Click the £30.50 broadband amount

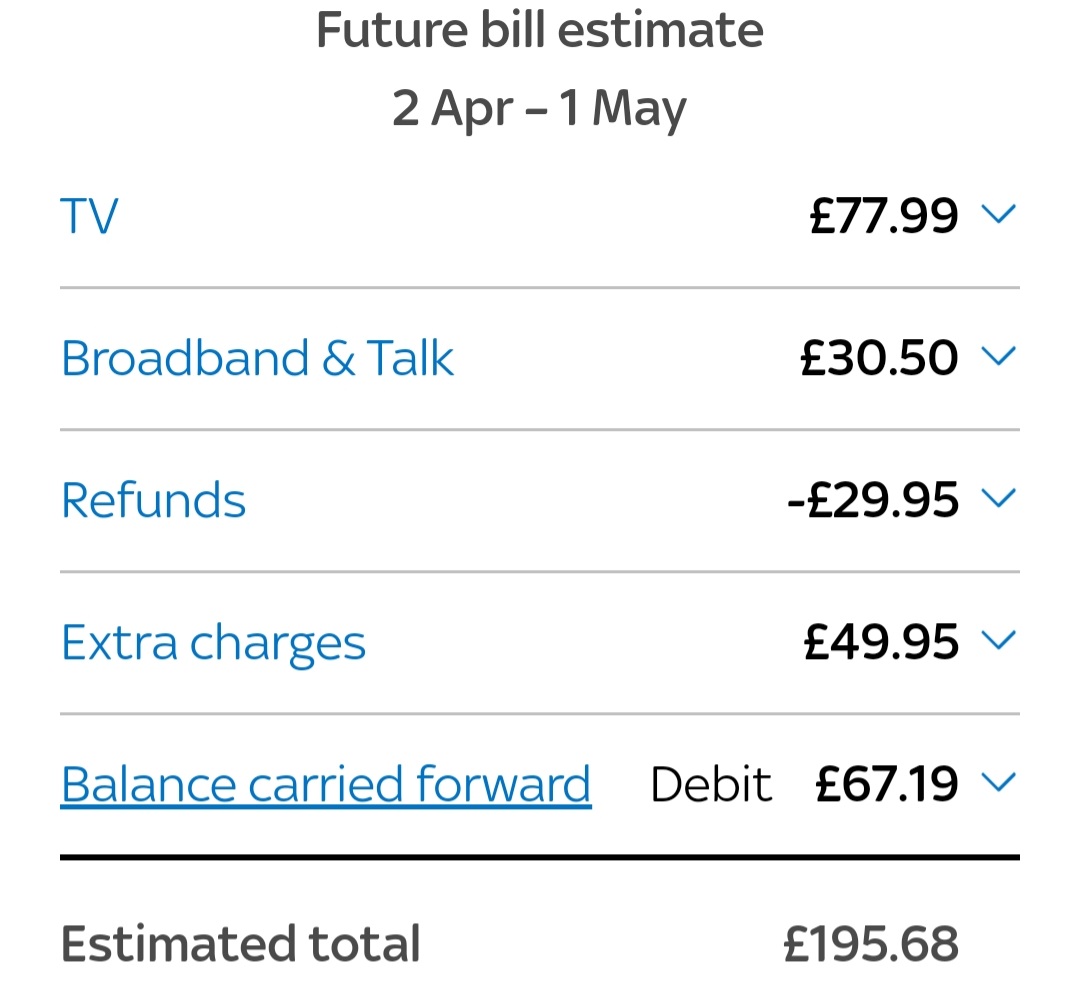[879, 358]
